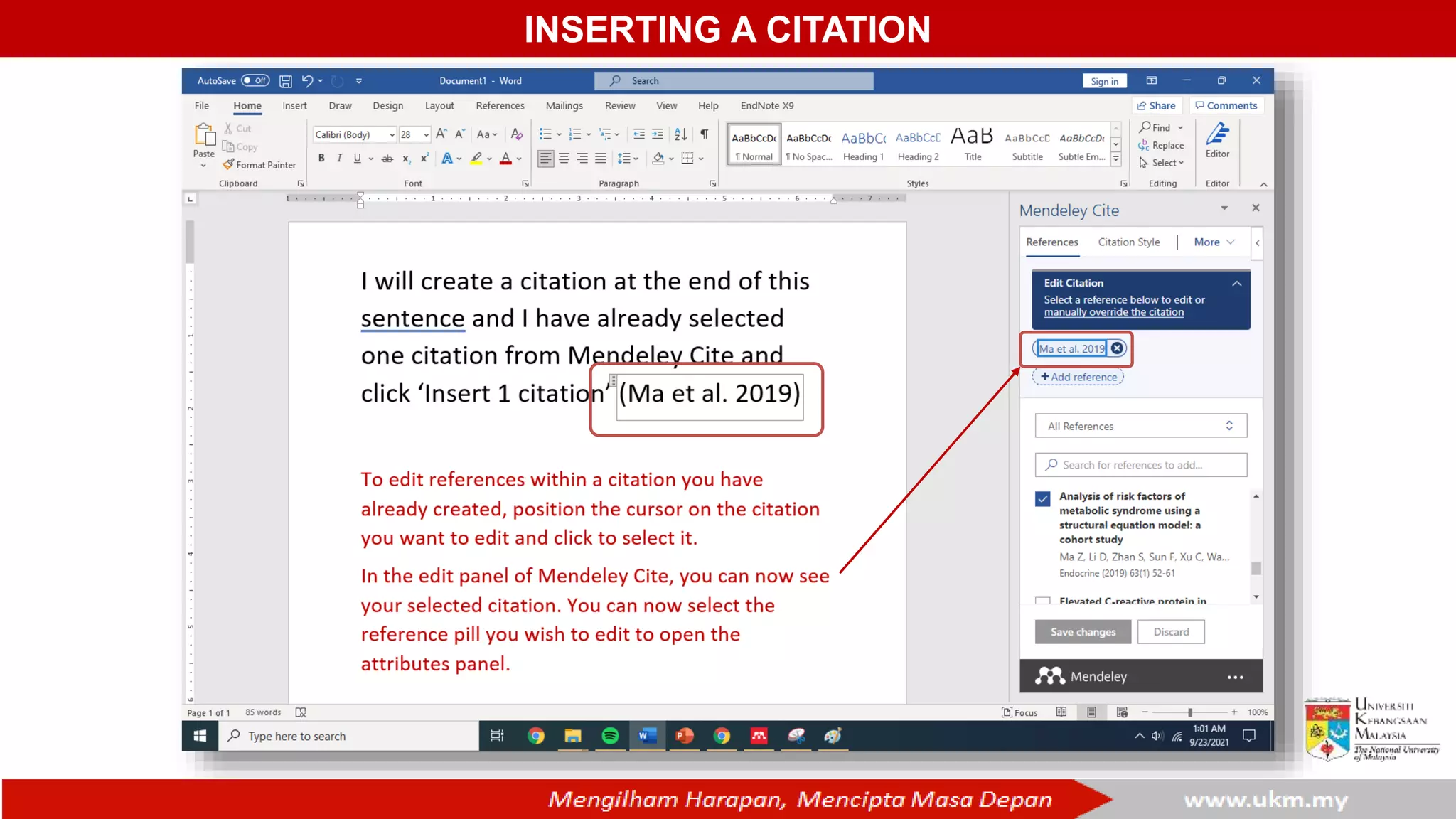1456x819 pixels.
Task: Open the References ribbon tab
Action: 500,105
